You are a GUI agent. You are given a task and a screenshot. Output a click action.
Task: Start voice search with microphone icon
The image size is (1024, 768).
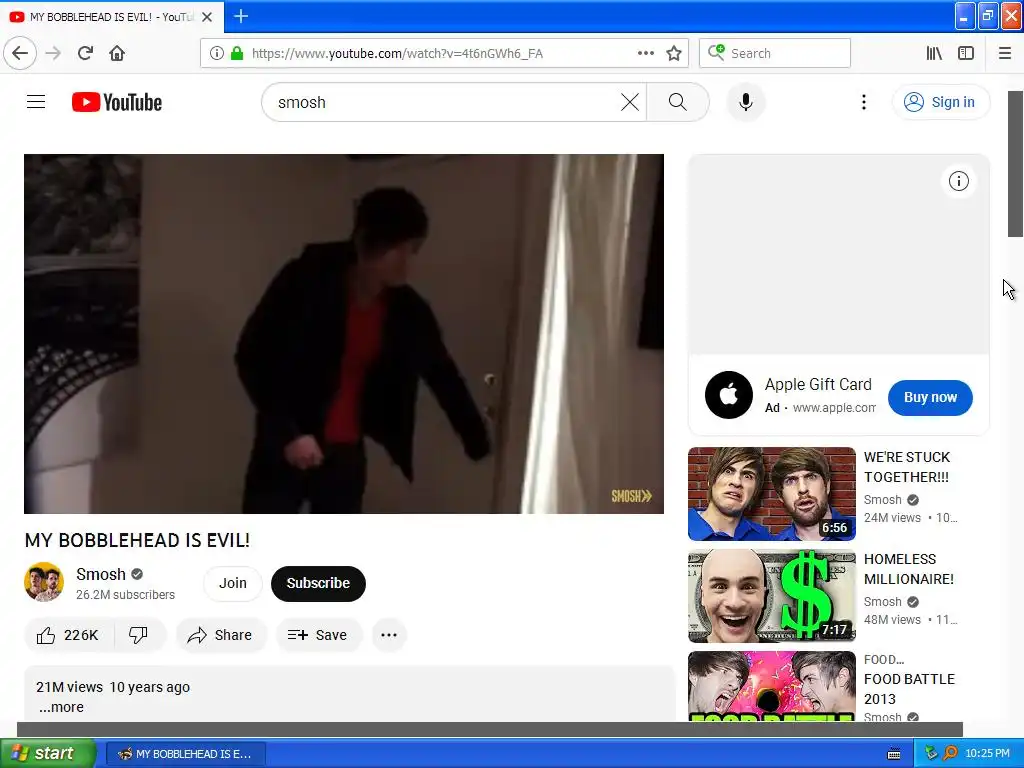(x=746, y=102)
